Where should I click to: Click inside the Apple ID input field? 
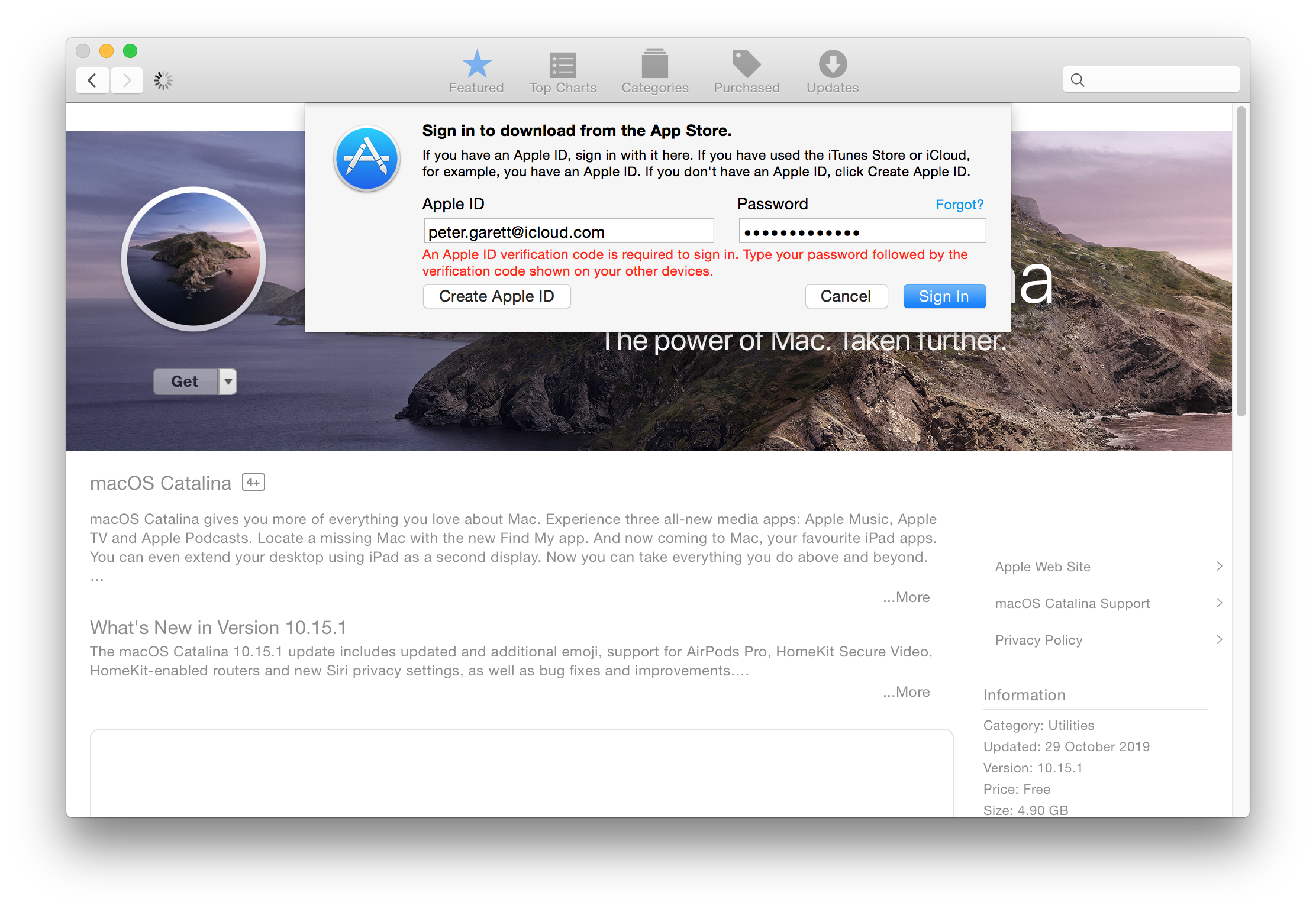tap(567, 231)
